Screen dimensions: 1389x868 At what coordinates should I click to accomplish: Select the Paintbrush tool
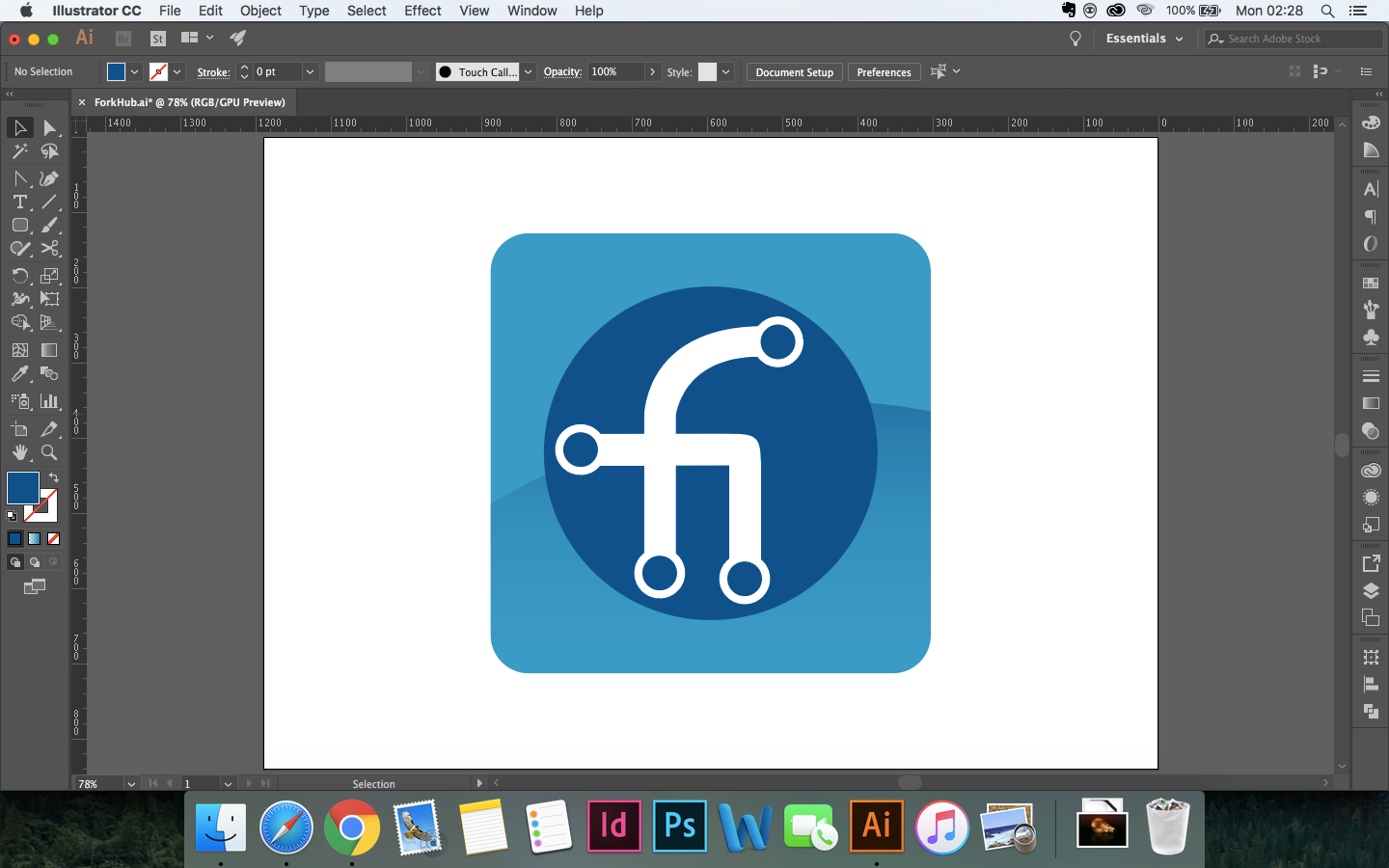(x=49, y=225)
